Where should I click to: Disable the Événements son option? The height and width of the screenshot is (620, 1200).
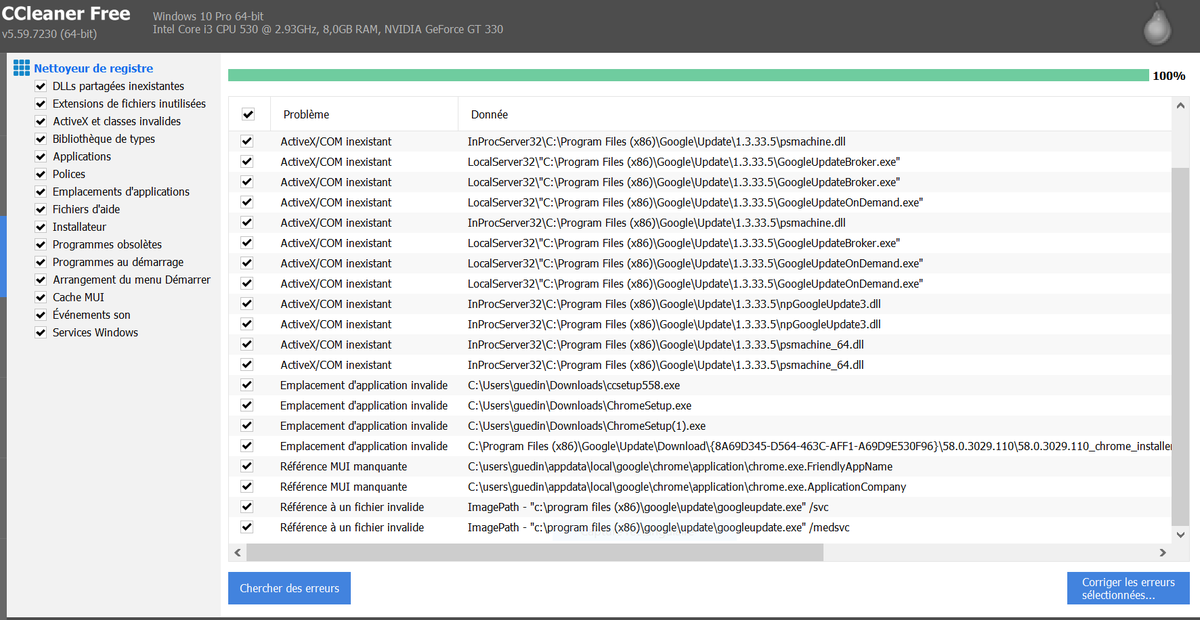click(41, 315)
